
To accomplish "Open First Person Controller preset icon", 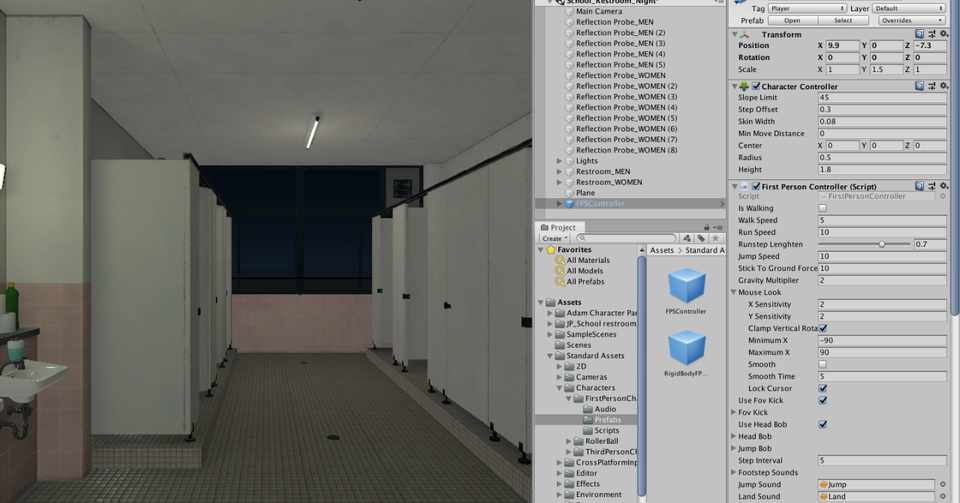I will (932, 186).
